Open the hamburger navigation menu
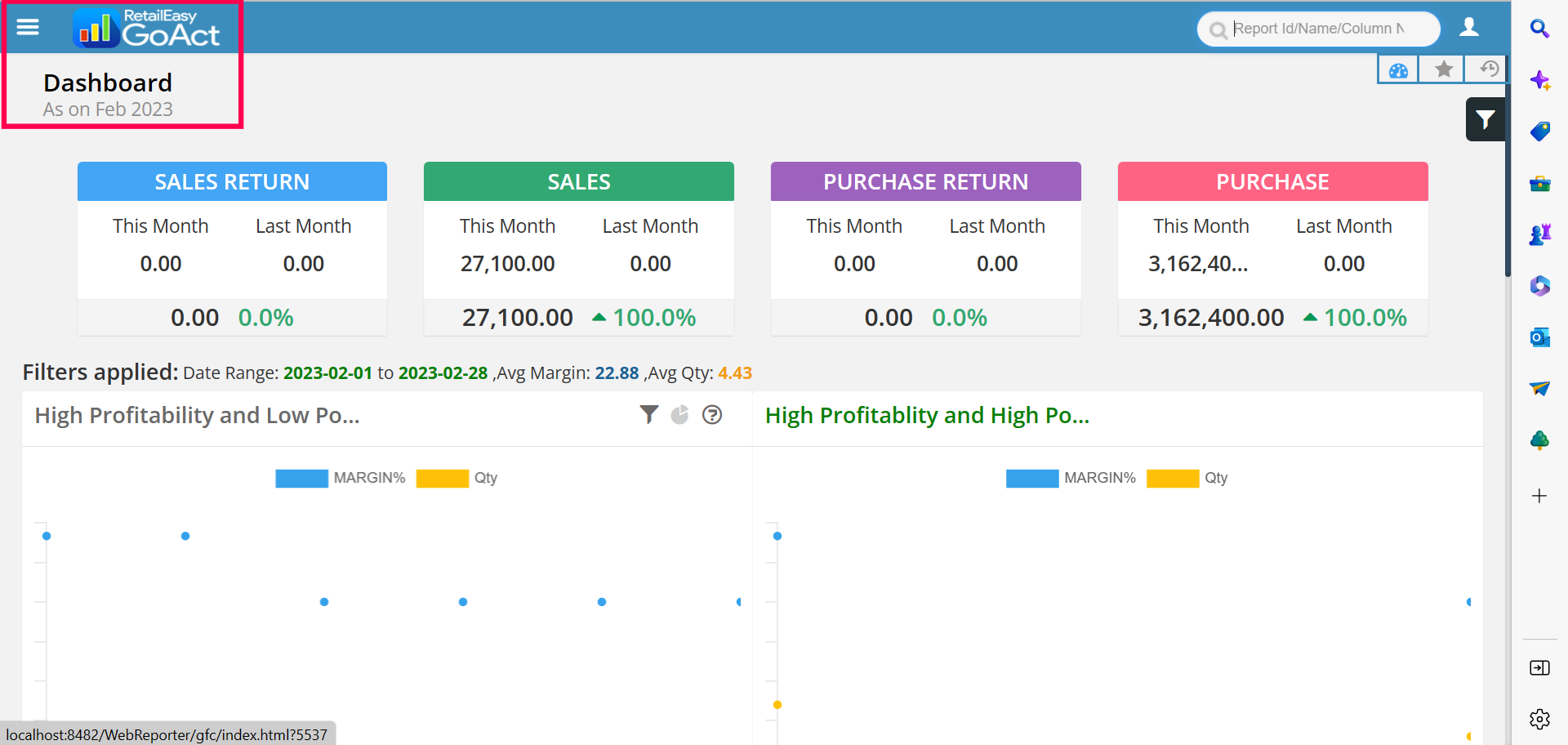 point(28,27)
